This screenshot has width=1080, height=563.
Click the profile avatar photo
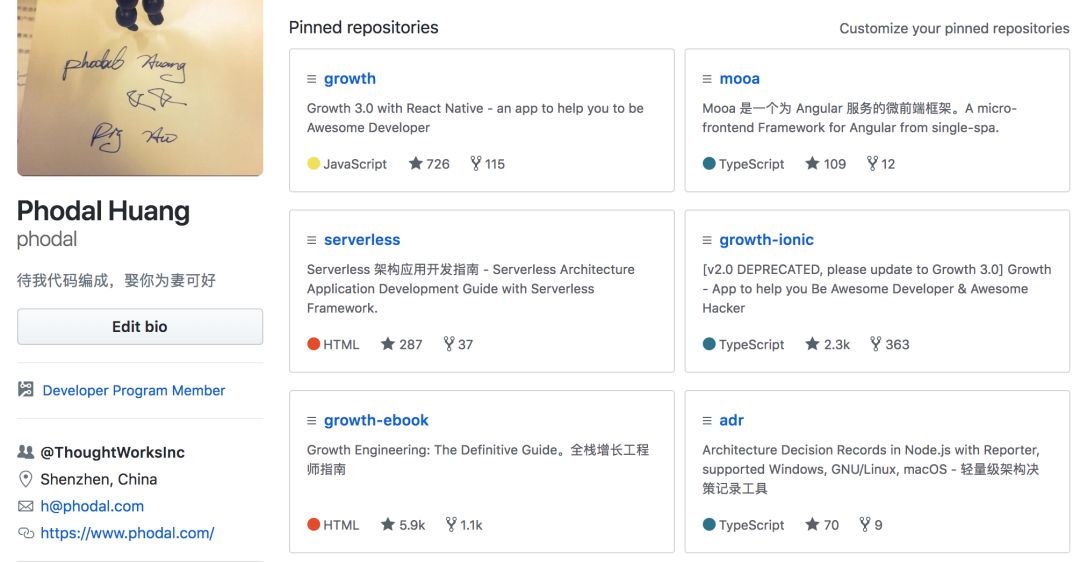(x=140, y=88)
